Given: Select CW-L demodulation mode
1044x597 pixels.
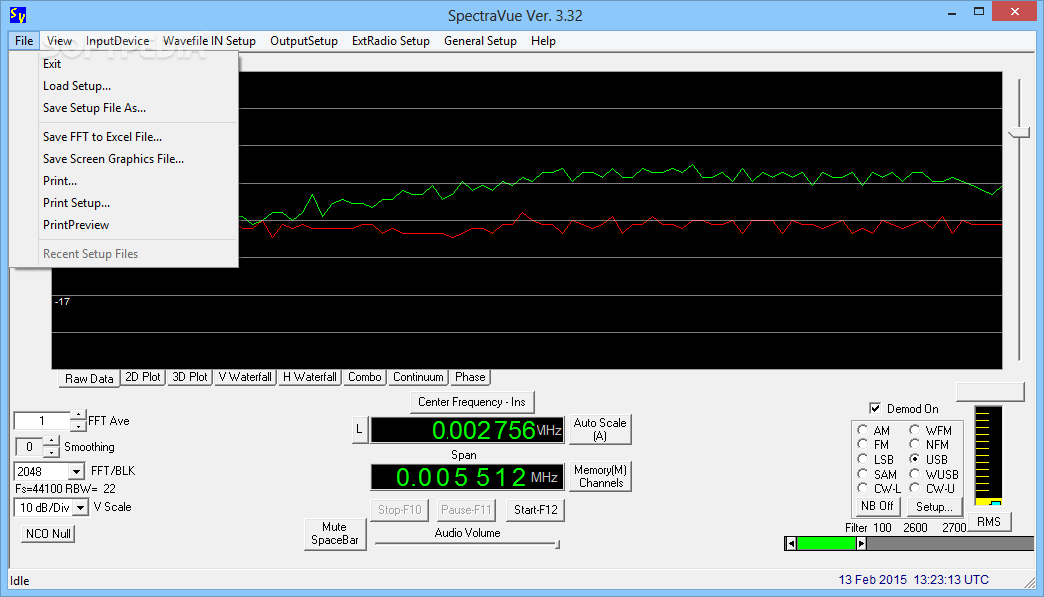Looking at the screenshot, I should [x=863, y=489].
